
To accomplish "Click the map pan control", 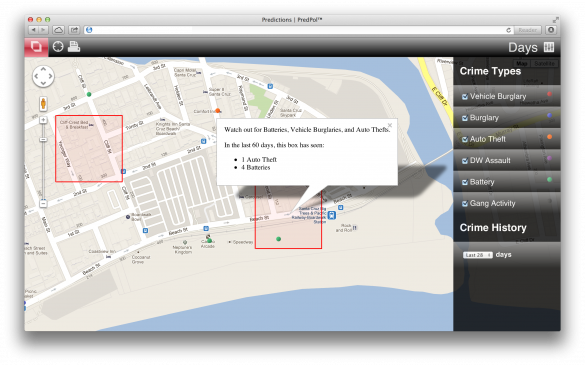I will tap(43, 76).
